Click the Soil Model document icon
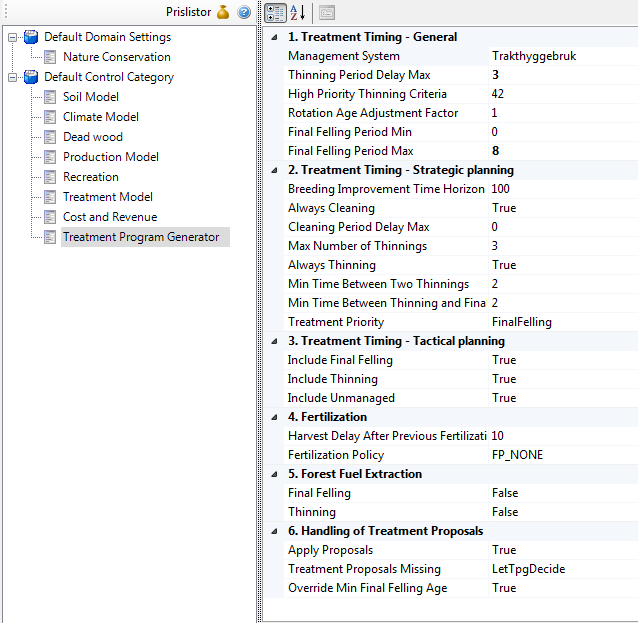Image resolution: width=638 pixels, height=623 pixels. tap(49, 97)
